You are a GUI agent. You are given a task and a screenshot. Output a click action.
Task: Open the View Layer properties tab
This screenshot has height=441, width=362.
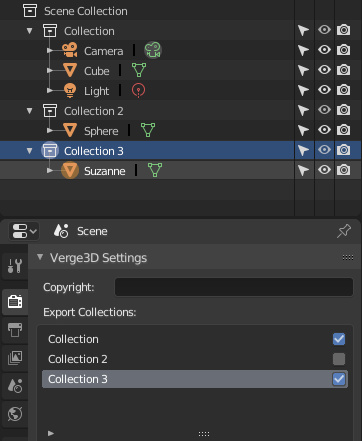[15, 358]
